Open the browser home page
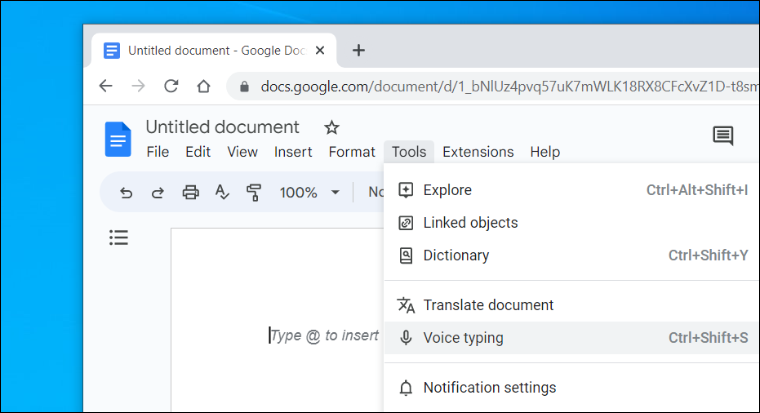The image size is (760, 413). pyautogui.click(x=204, y=86)
